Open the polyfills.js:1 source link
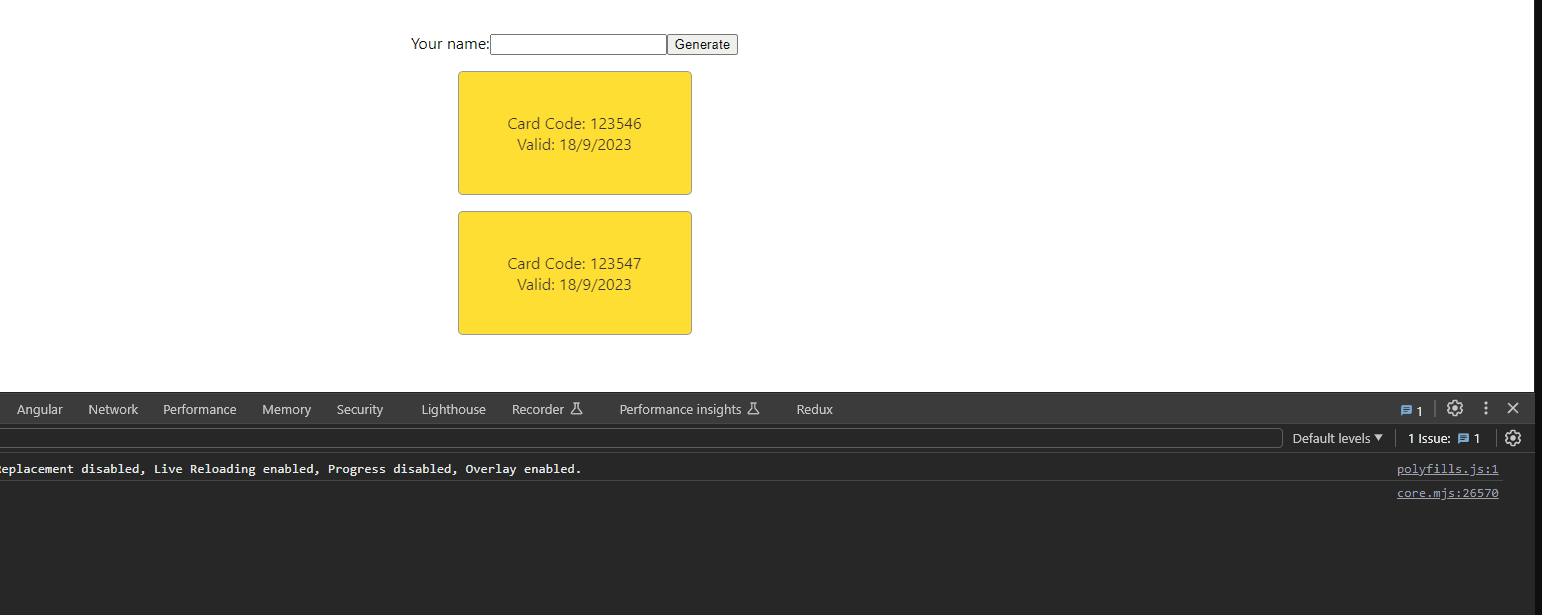This screenshot has width=1542, height=615. pyautogui.click(x=1447, y=469)
